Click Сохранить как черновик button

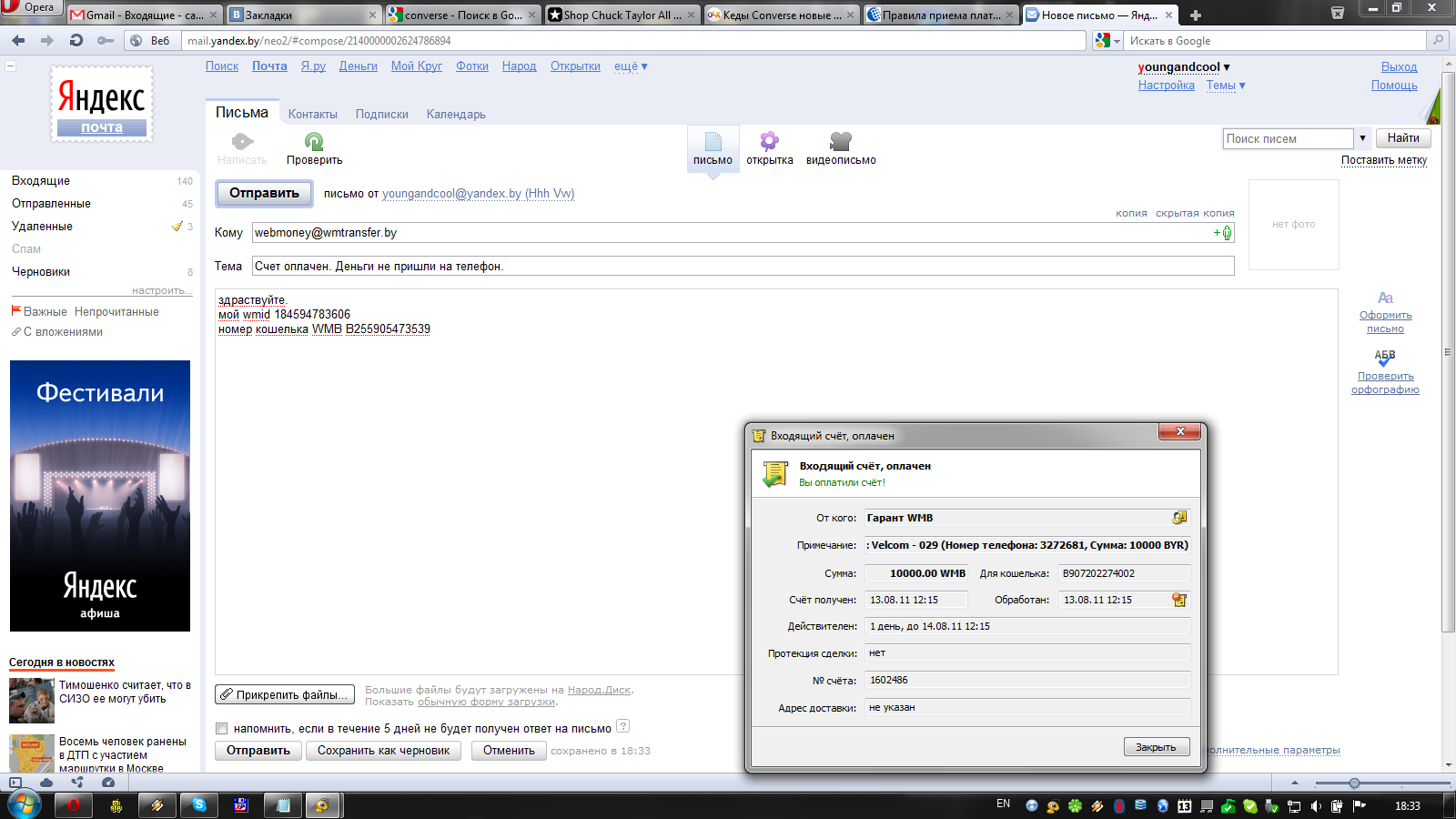pyautogui.click(x=383, y=751)
